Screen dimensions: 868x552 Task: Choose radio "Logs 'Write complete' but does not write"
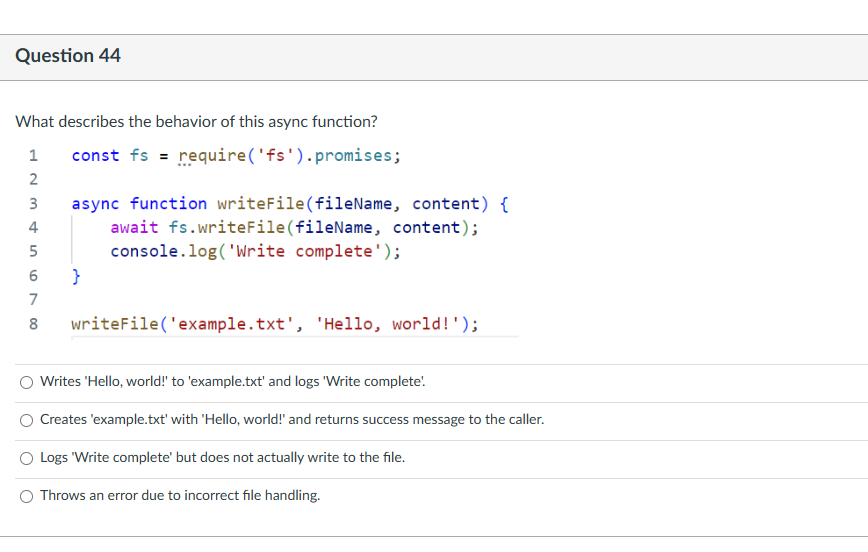[x=26, y=458]
